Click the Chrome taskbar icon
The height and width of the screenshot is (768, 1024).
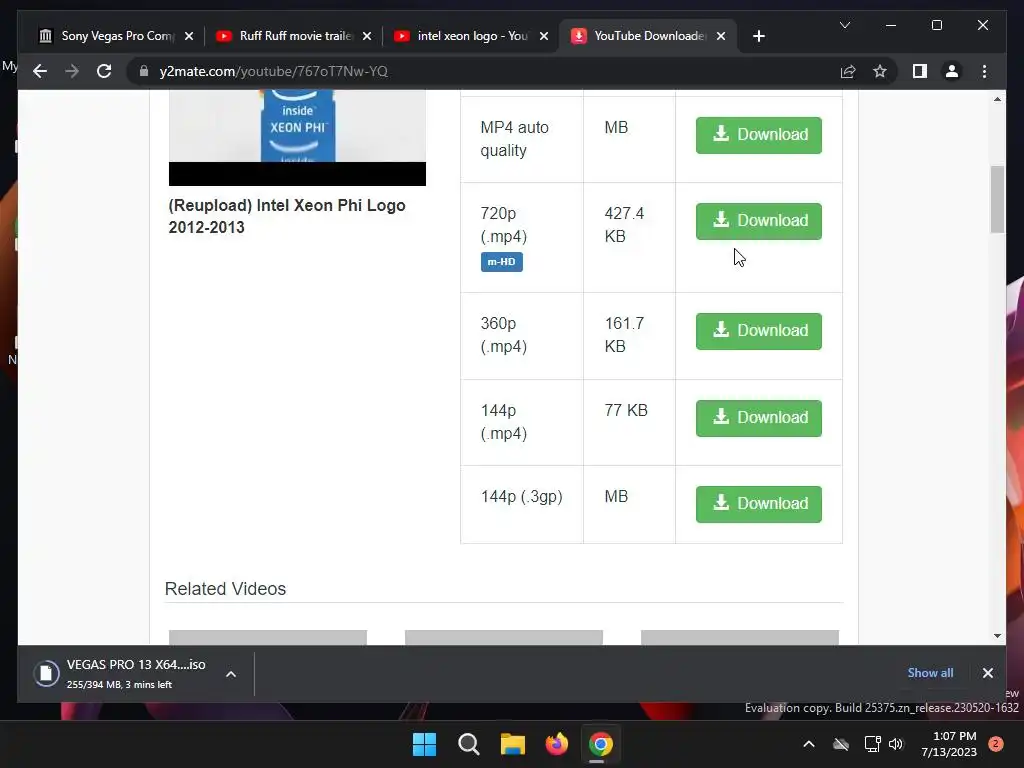pos(601,744)
